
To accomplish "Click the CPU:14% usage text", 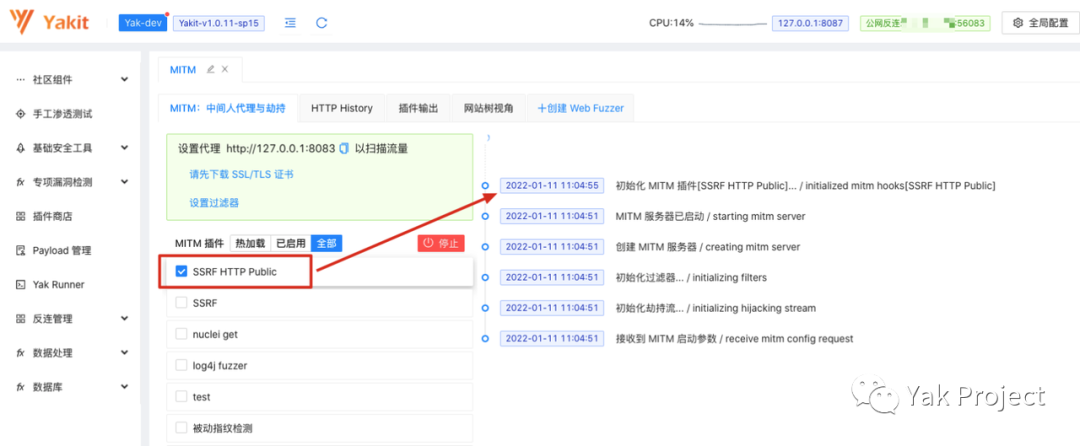I will pyautogui.click(x=671, y=23).
